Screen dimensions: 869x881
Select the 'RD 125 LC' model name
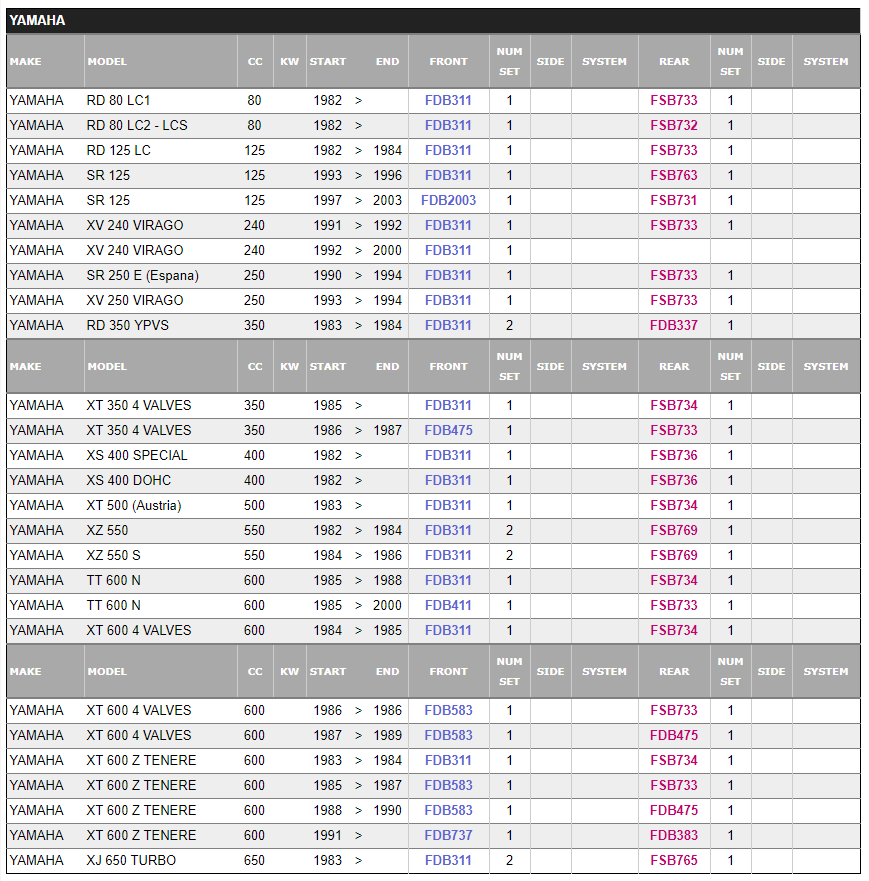[119, 151]
